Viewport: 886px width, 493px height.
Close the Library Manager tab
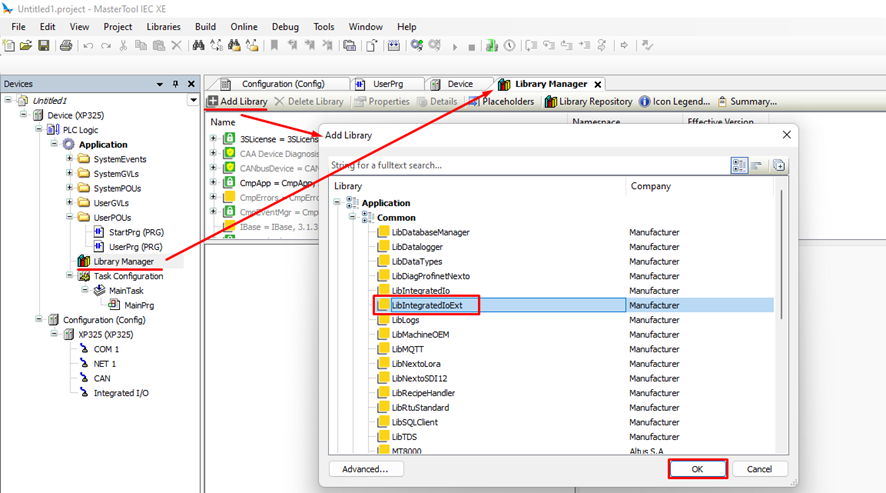(598, 84)
